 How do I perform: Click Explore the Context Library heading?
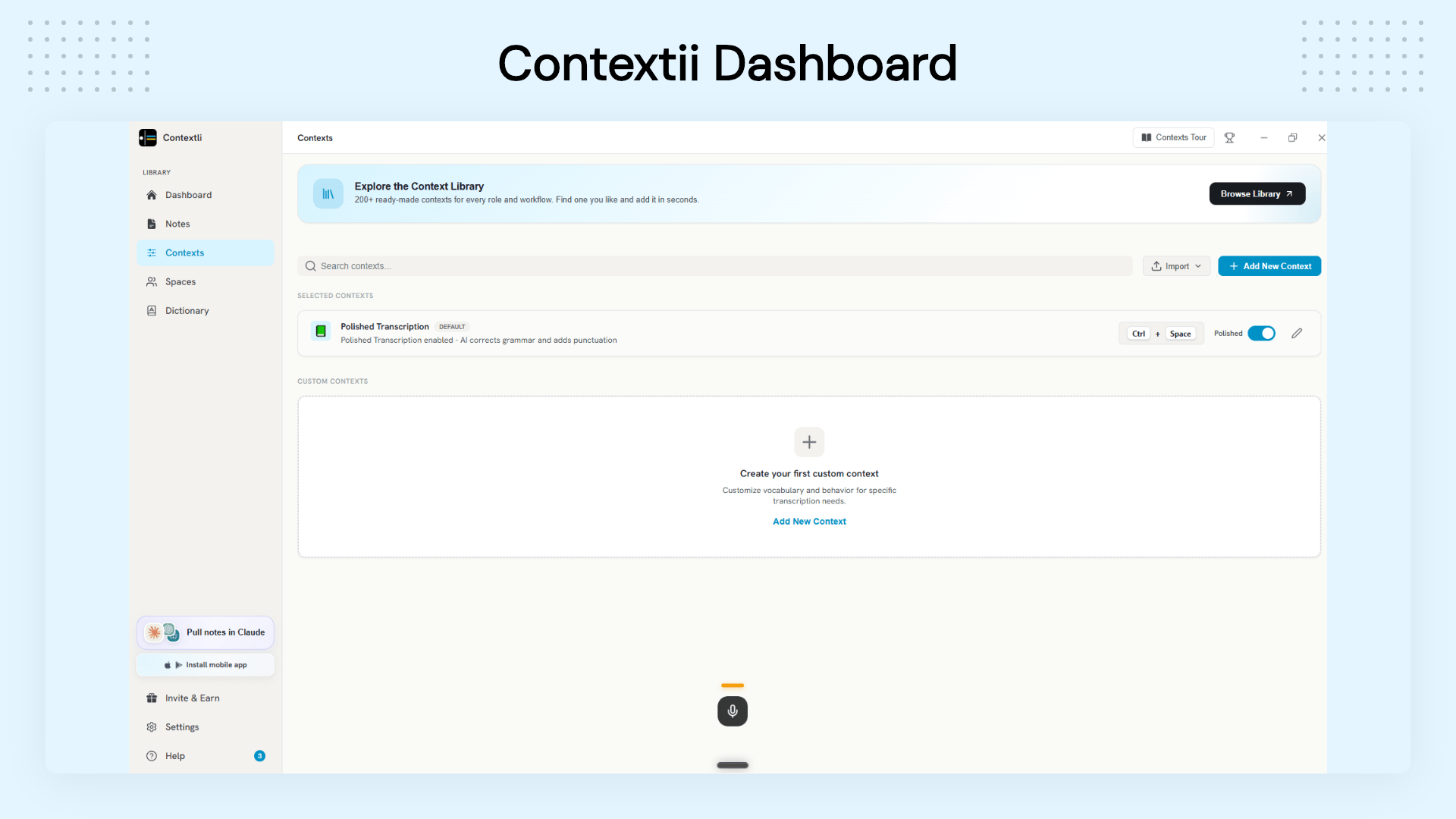419,186
